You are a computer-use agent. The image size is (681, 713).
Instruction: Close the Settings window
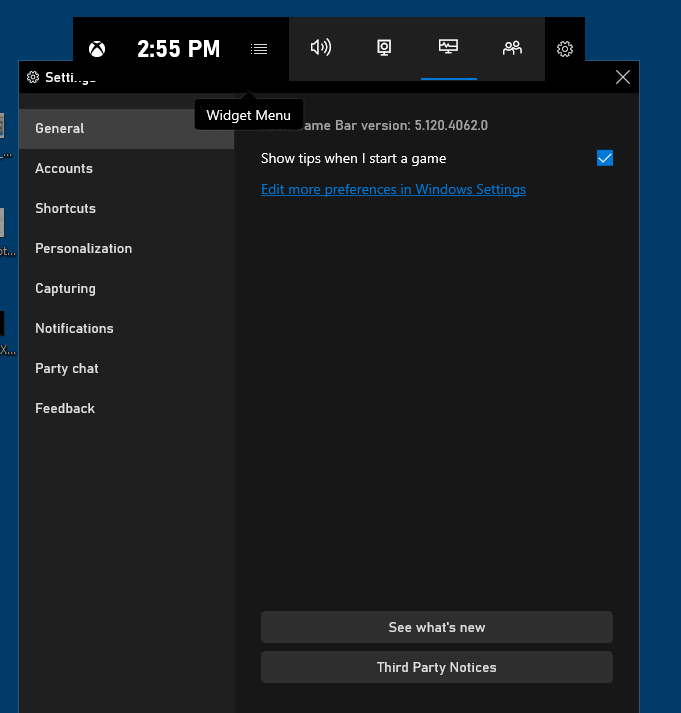pos(623,77)
